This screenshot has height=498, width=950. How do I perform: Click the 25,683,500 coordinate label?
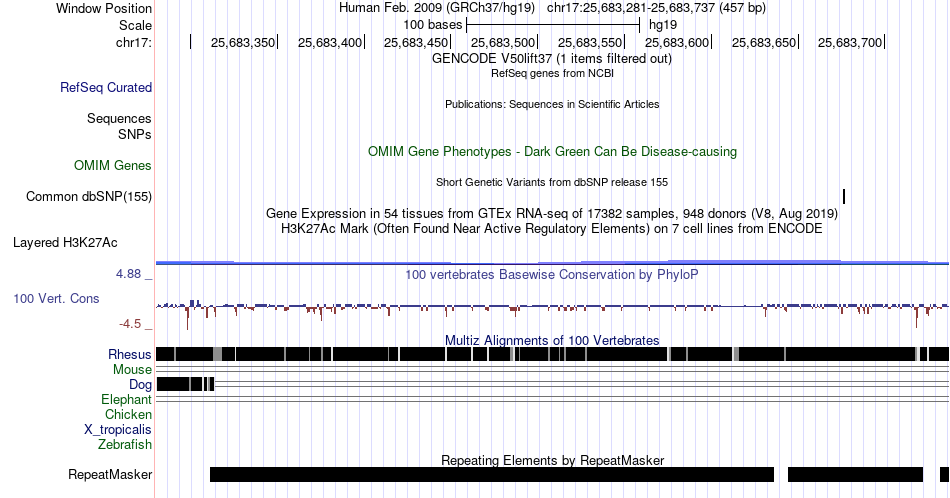point(503,42)
